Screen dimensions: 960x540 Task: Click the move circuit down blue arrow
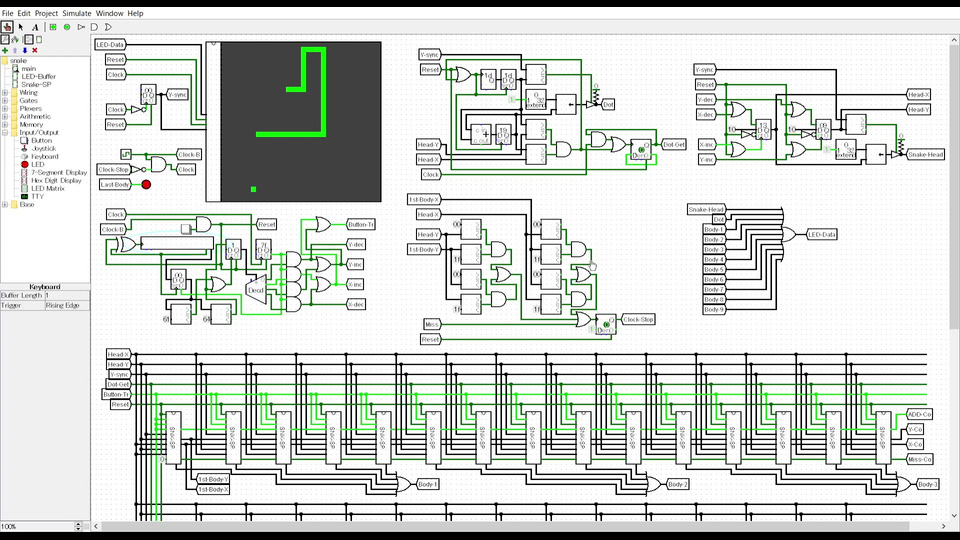24,50
